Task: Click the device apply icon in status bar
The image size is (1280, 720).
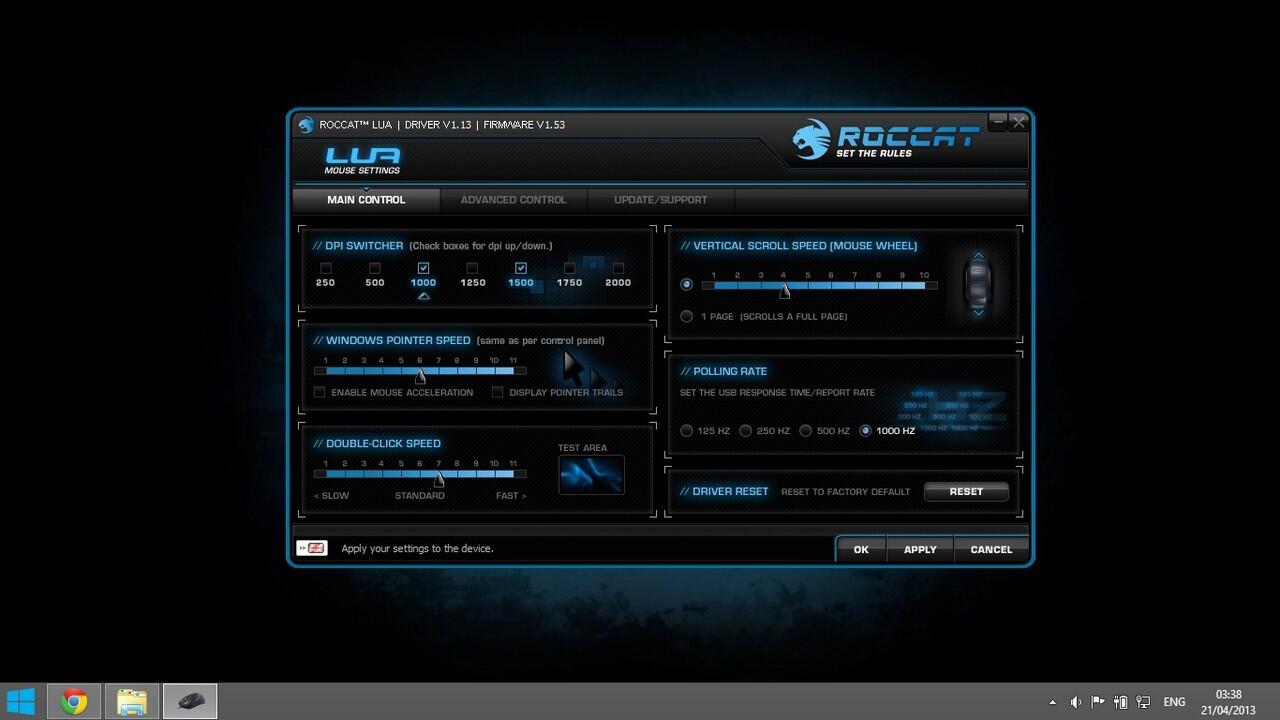Action: (x=312, y=548)
